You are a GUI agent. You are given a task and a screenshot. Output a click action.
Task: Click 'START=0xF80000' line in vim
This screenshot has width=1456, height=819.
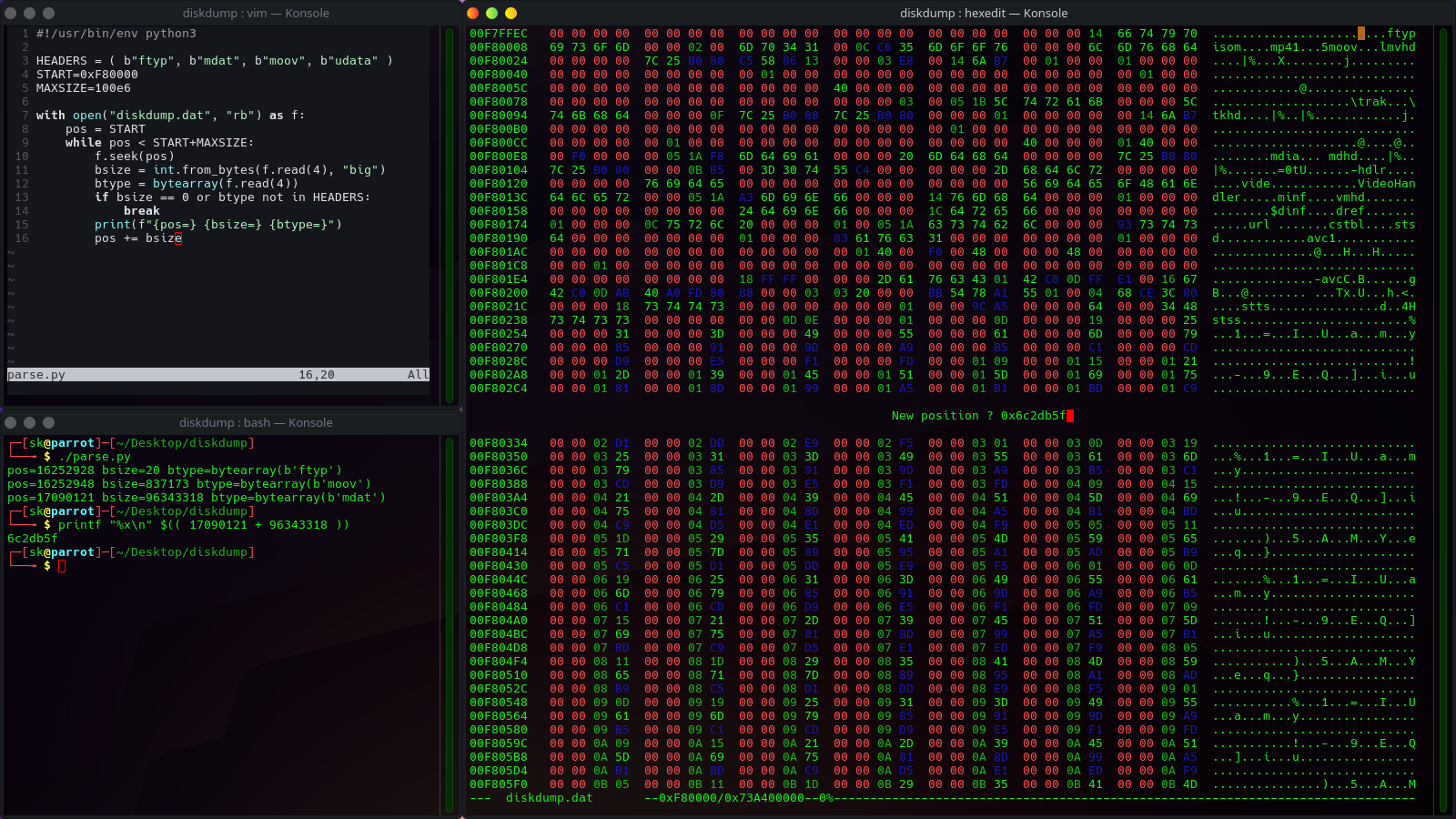tap(87, 75)
